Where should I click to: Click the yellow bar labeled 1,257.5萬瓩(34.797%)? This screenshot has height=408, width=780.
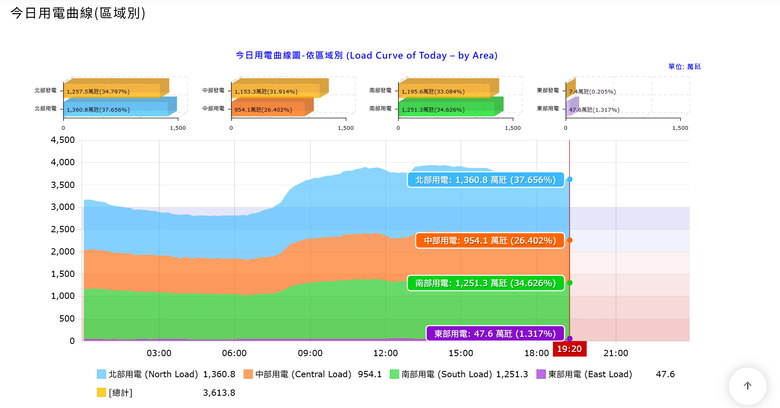116,89
